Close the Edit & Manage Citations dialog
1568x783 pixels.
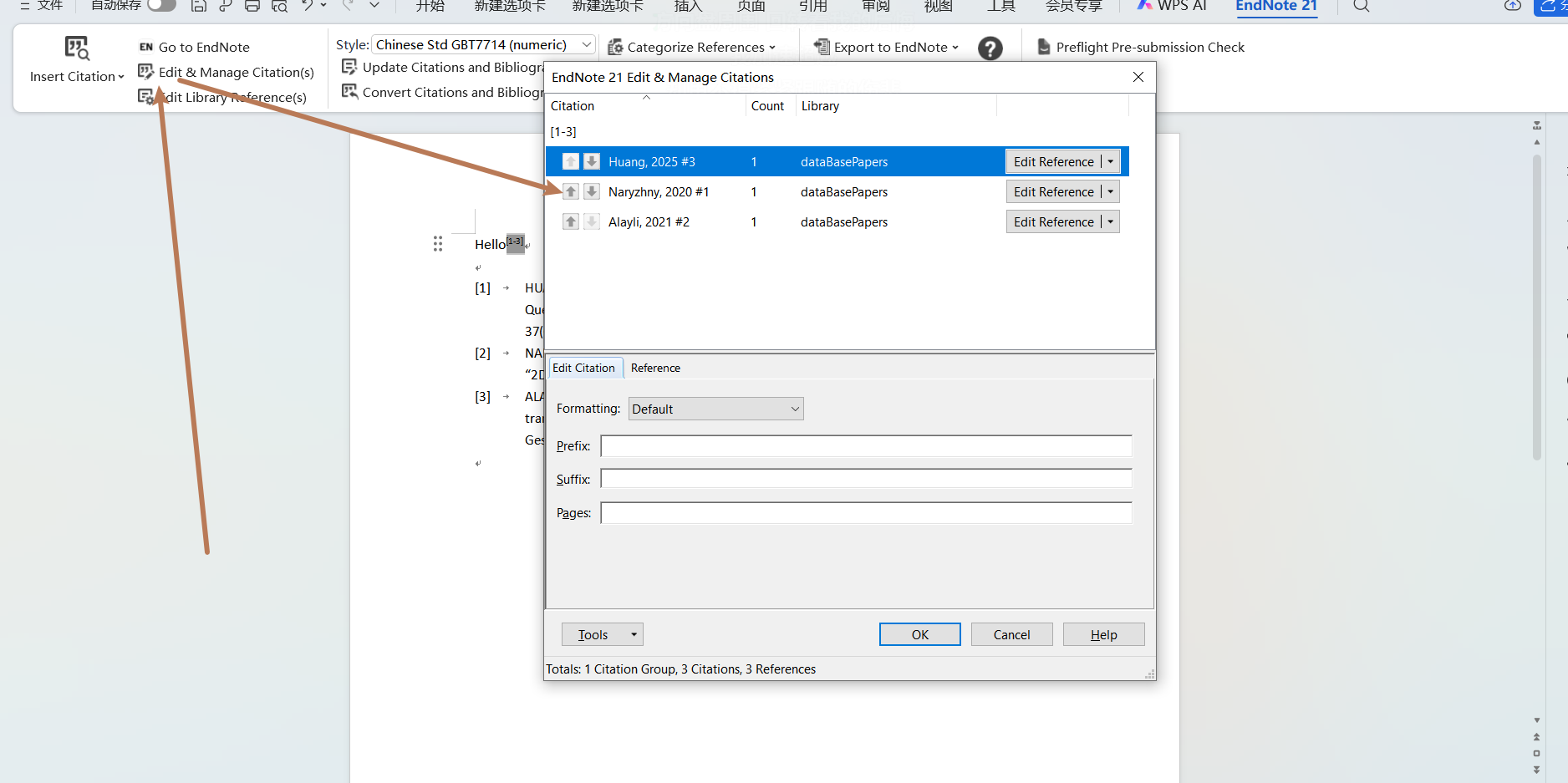point(1138,77)
